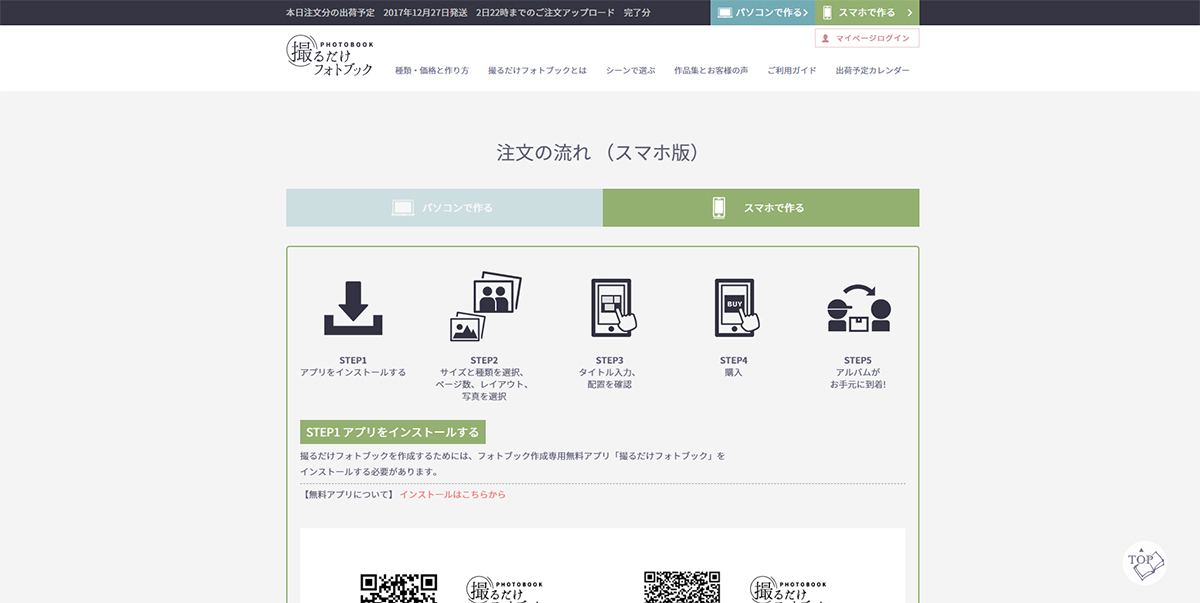Click the STEP5 album delivery icon
Viewport: 1200px width, 603px height.
(858, 308)
